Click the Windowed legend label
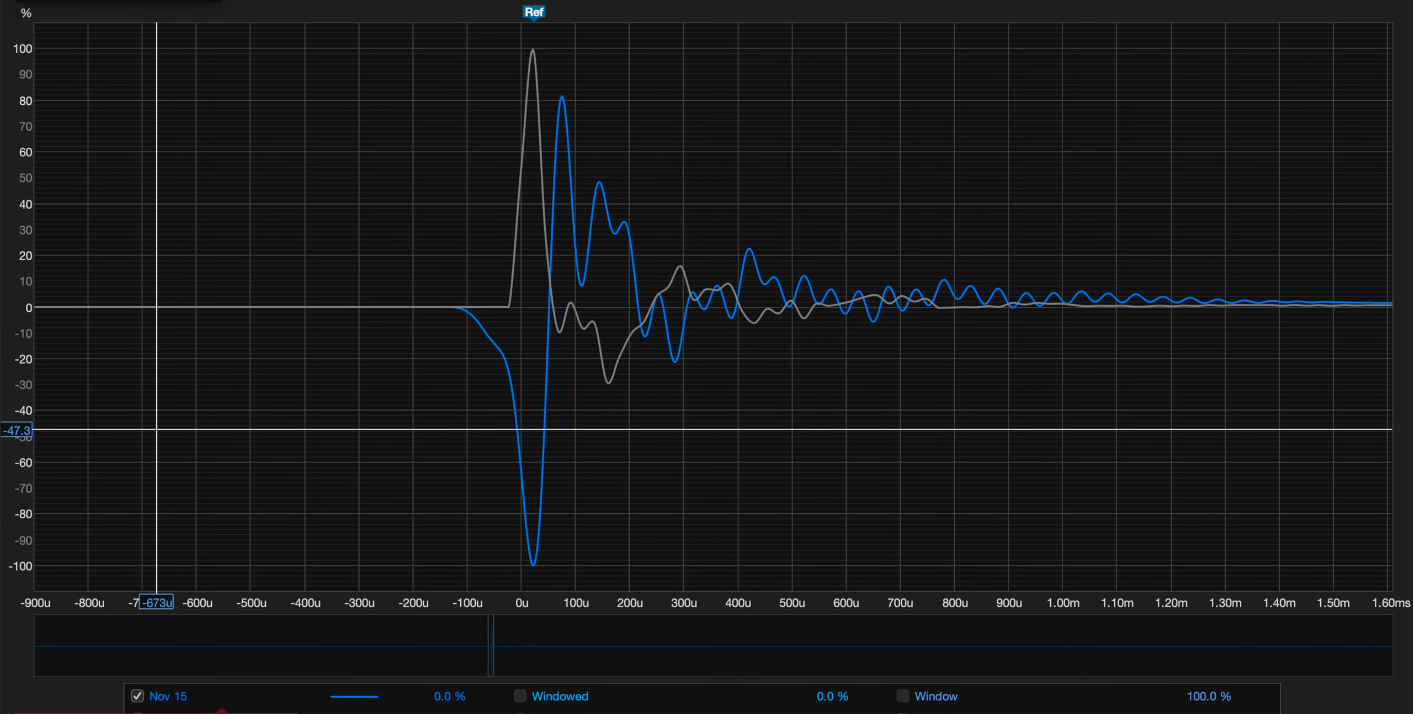 point(560,696)
